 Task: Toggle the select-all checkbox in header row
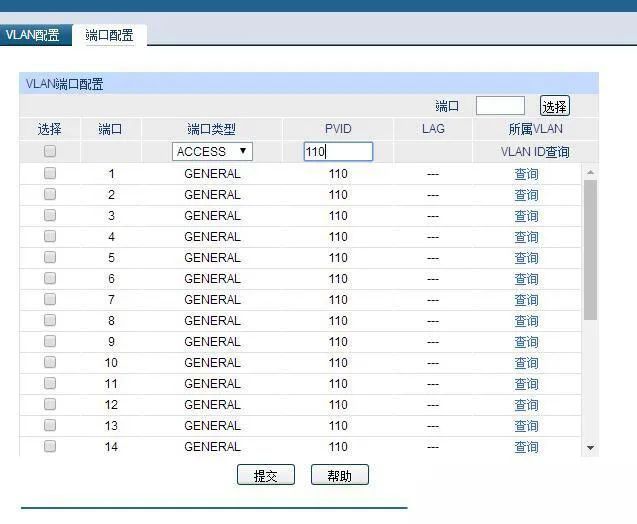click(49, 152)
